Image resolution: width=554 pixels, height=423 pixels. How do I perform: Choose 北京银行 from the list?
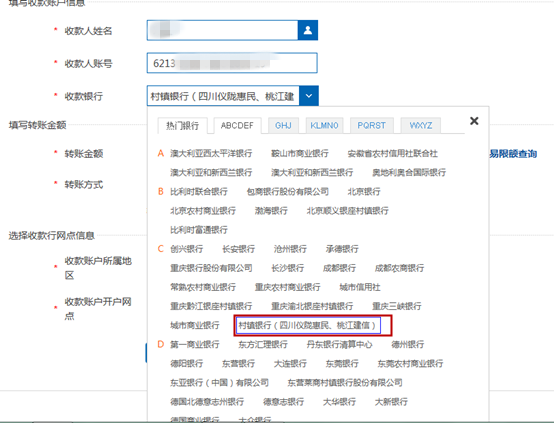(x=364, y=192)
